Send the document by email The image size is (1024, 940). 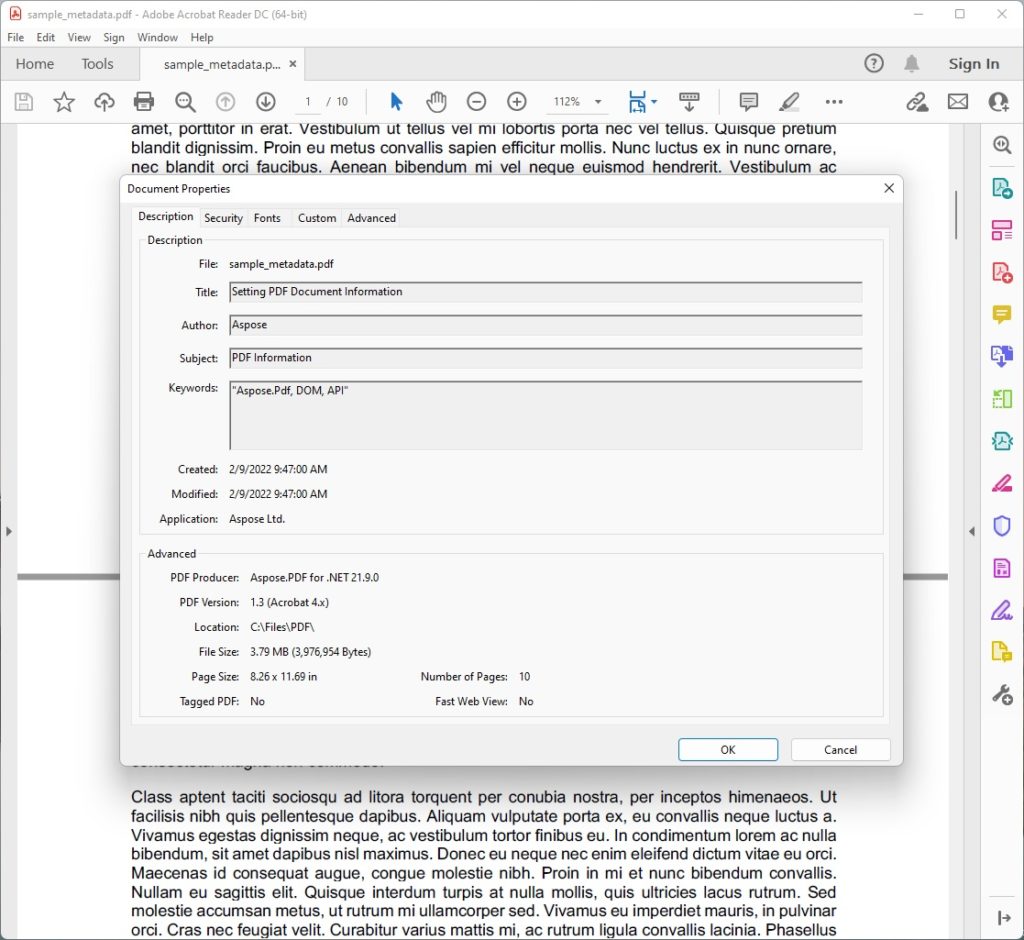tap(957, 101)
